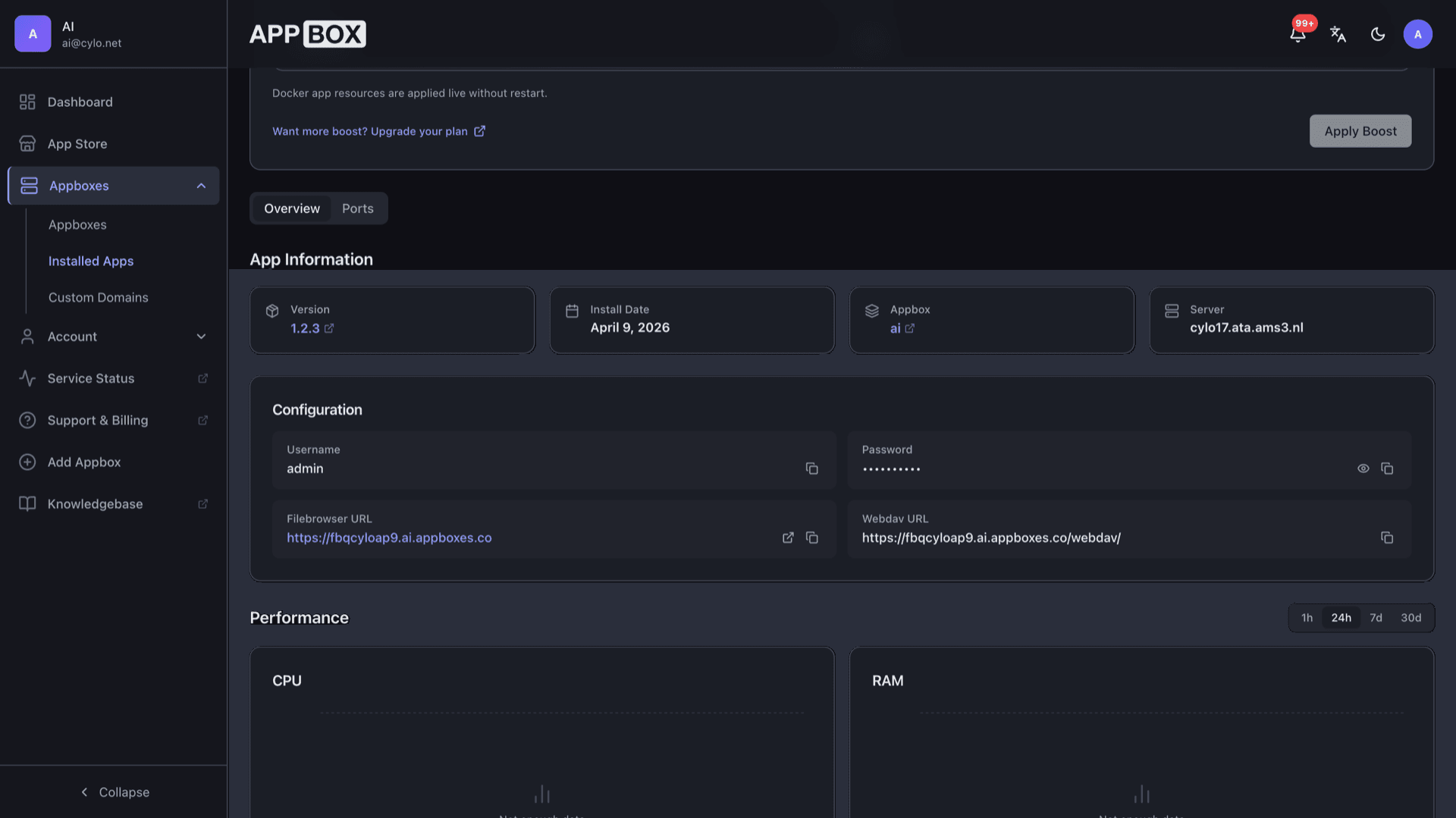Open Custom Domains

click(99, 297)
